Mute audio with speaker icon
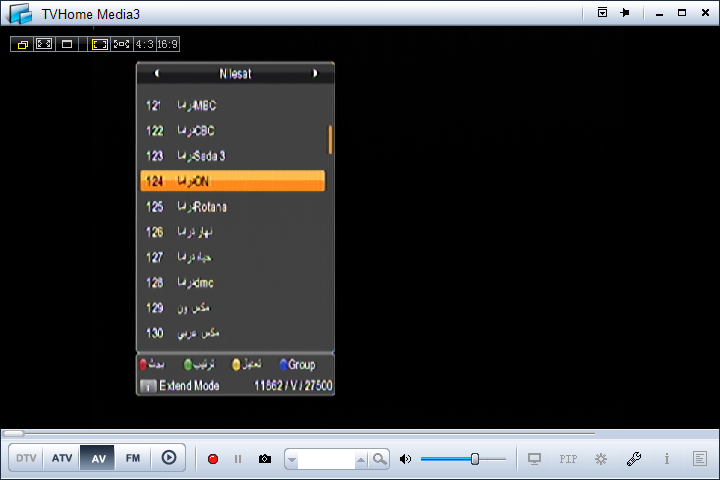This screenshot has height=480, width=720. click(405, 459)
